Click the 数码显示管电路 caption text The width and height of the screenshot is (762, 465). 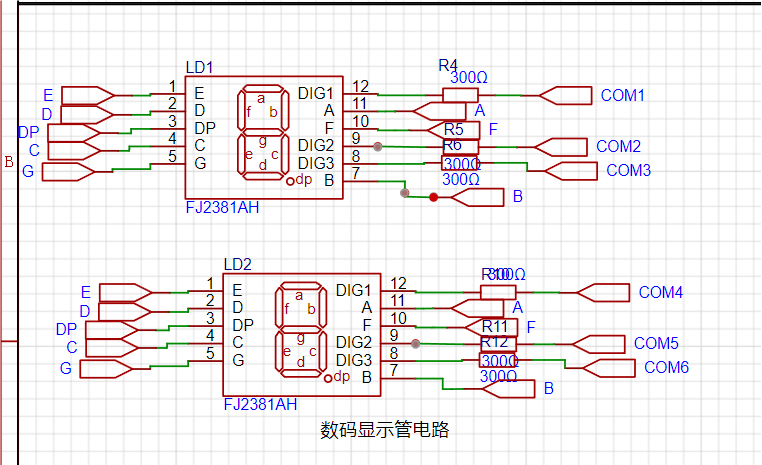(x=384, y=430)
